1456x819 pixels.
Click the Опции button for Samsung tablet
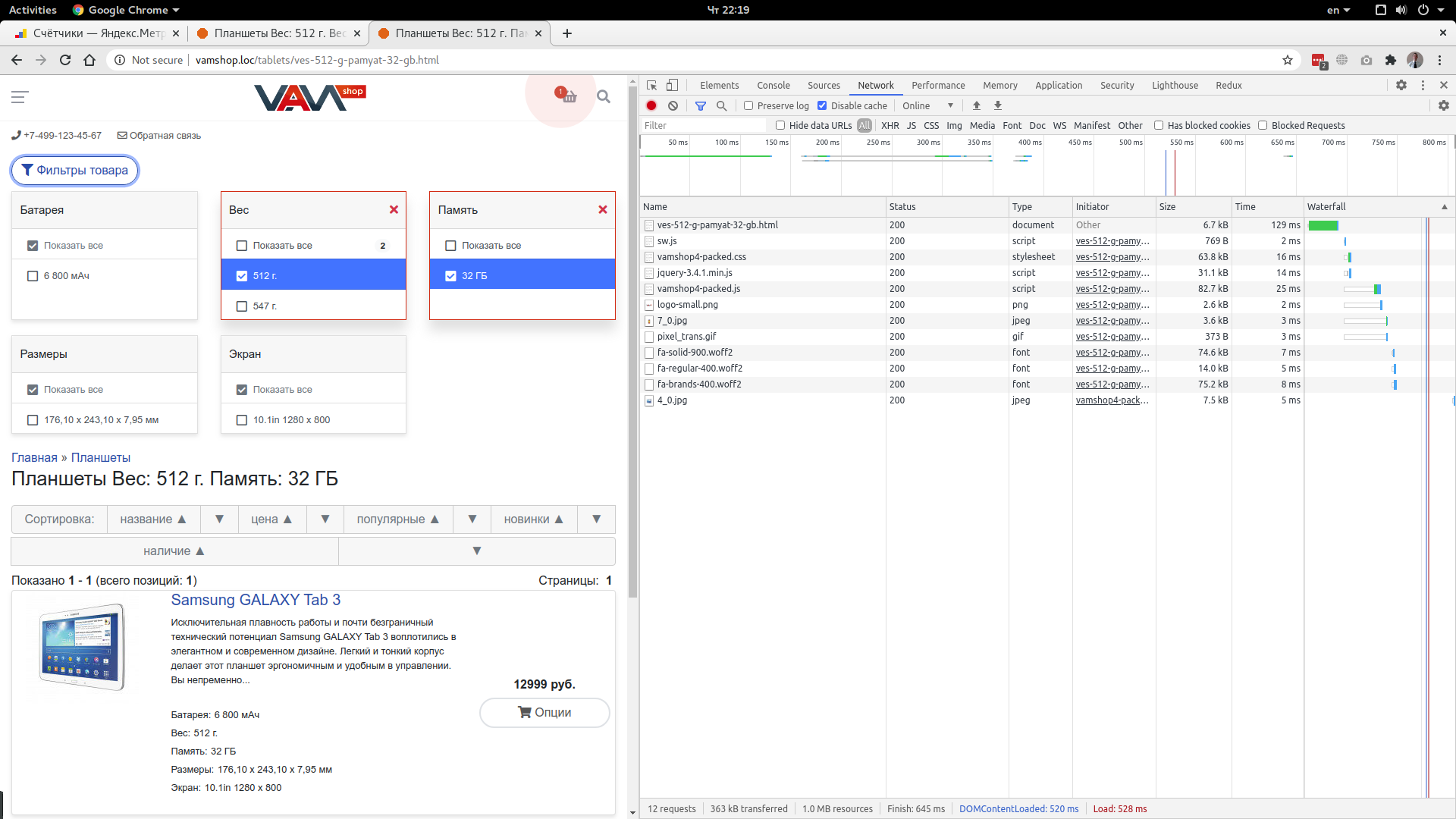544,713
